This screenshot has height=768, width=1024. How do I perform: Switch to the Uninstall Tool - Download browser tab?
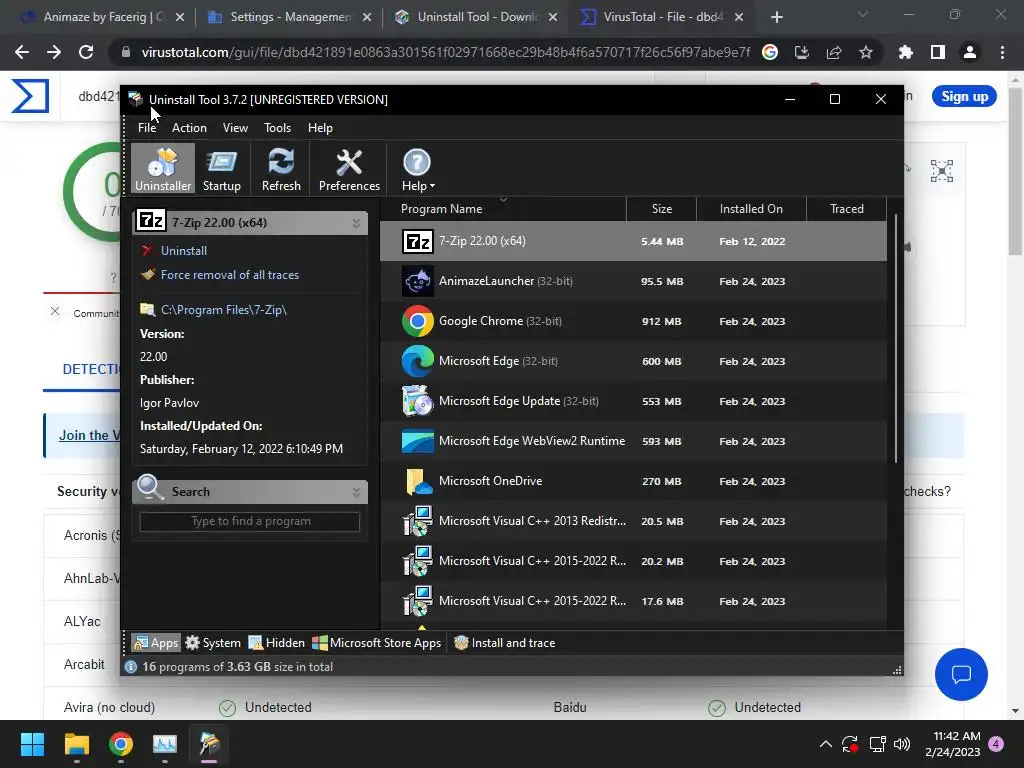pyautogui.click(x=477, y=17)
